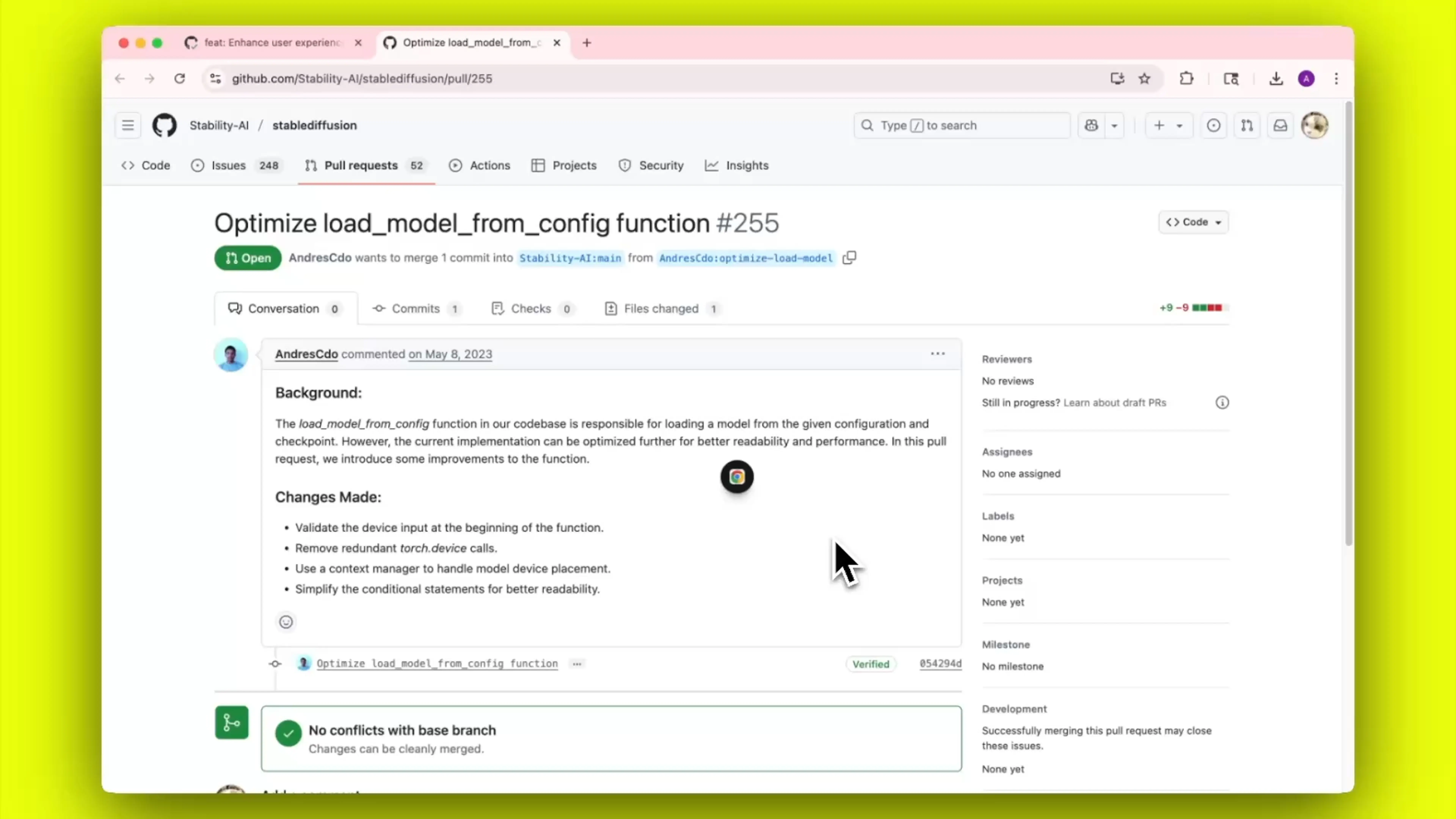The image size is (1456, 819).
Task: Open the tab search side panel icon
Action: (1231, 78)
